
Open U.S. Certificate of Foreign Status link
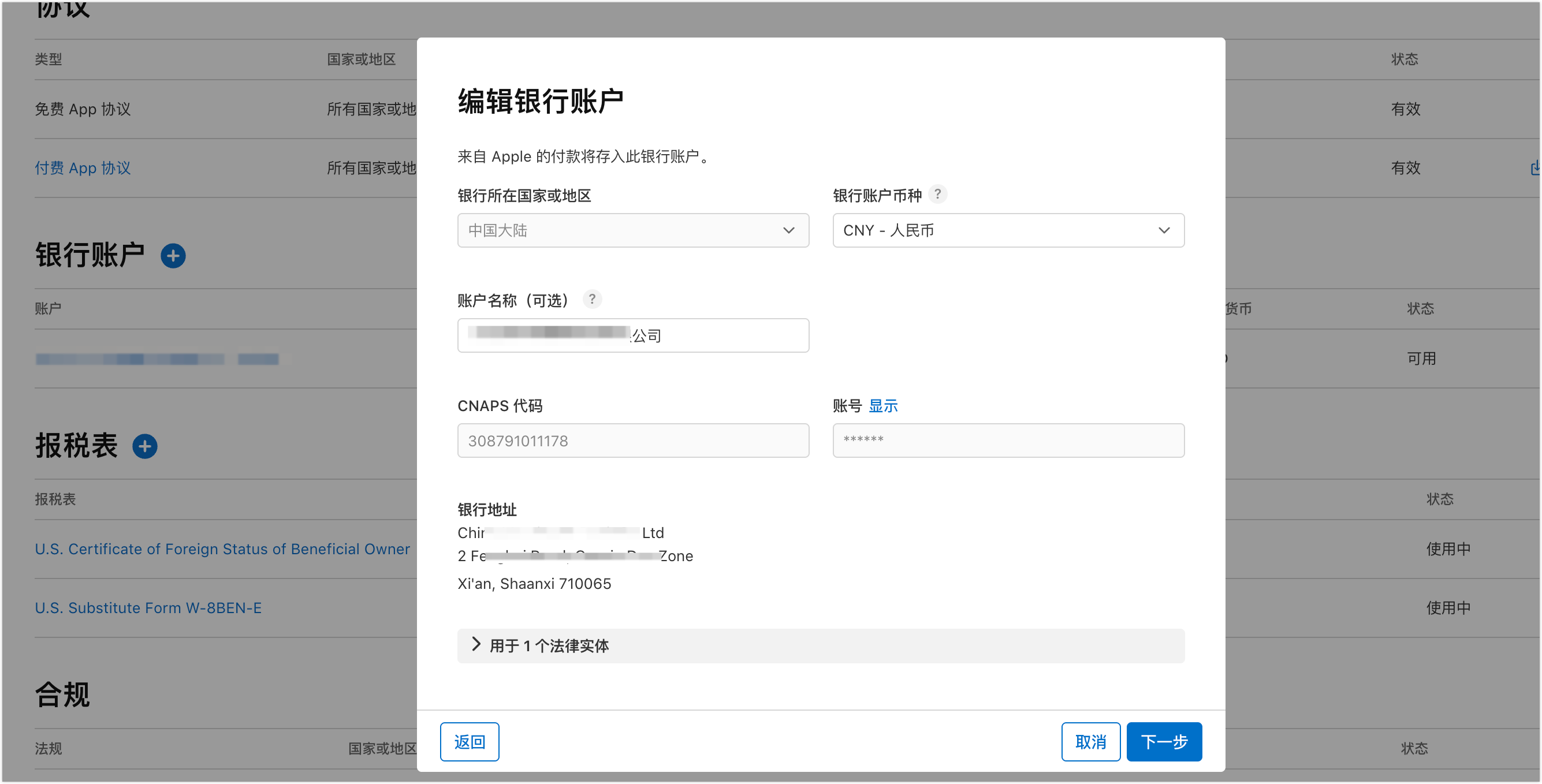tap(222, 549)
